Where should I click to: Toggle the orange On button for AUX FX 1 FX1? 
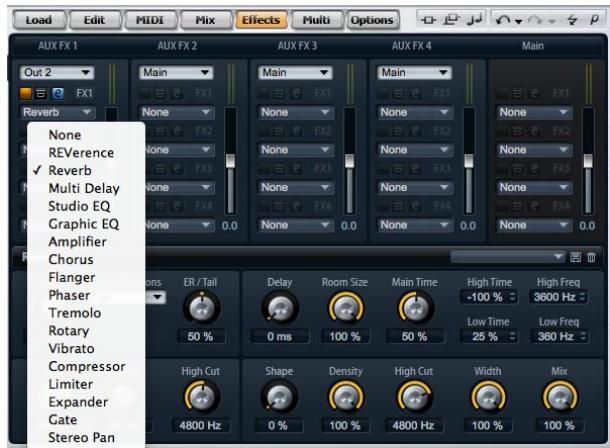[26, 93]
